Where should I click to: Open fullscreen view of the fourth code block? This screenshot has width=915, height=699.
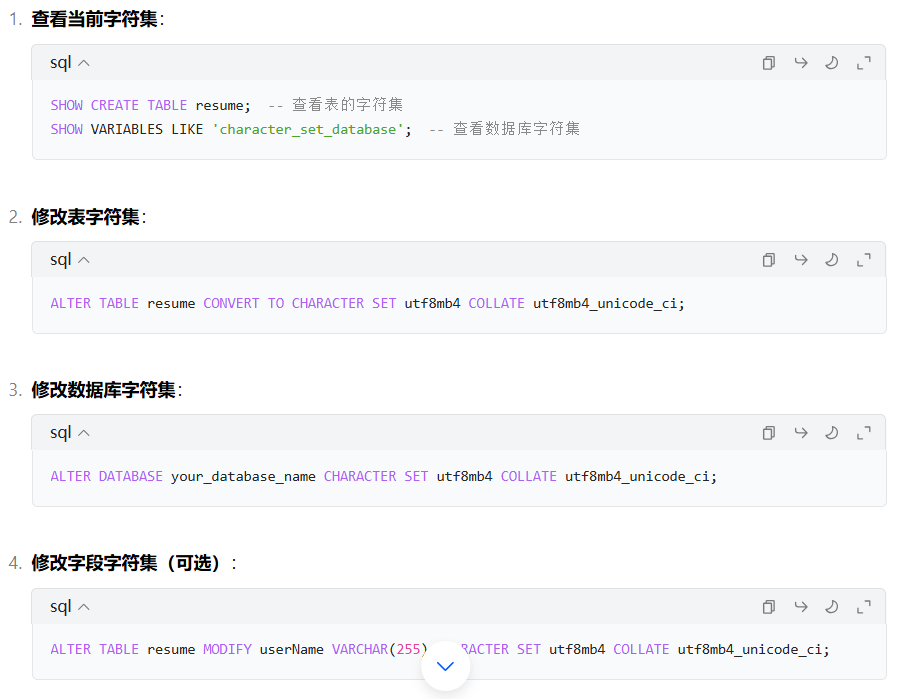coord(864,606)
